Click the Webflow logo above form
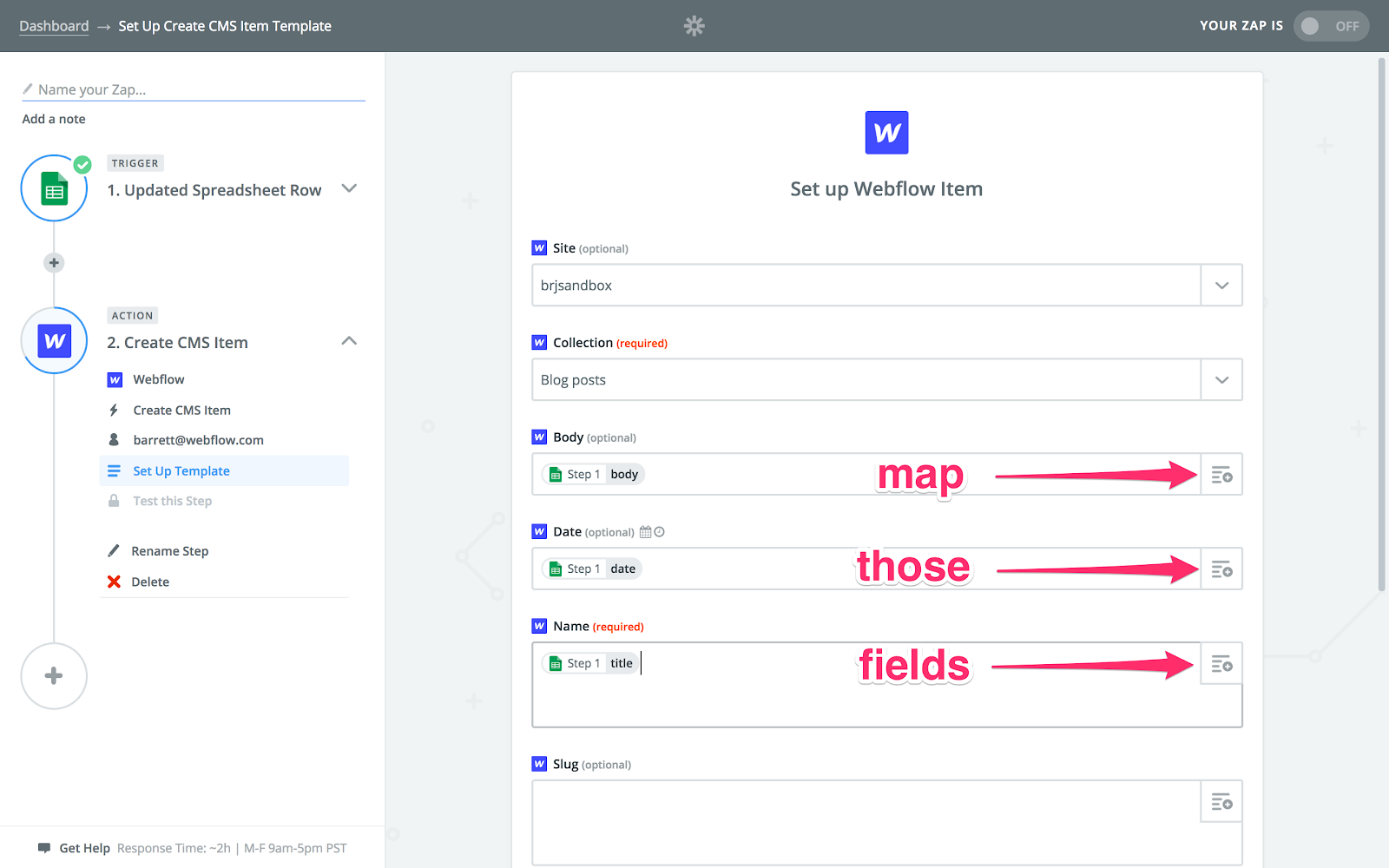This screenshot has height=868, width=1389. 886,133
